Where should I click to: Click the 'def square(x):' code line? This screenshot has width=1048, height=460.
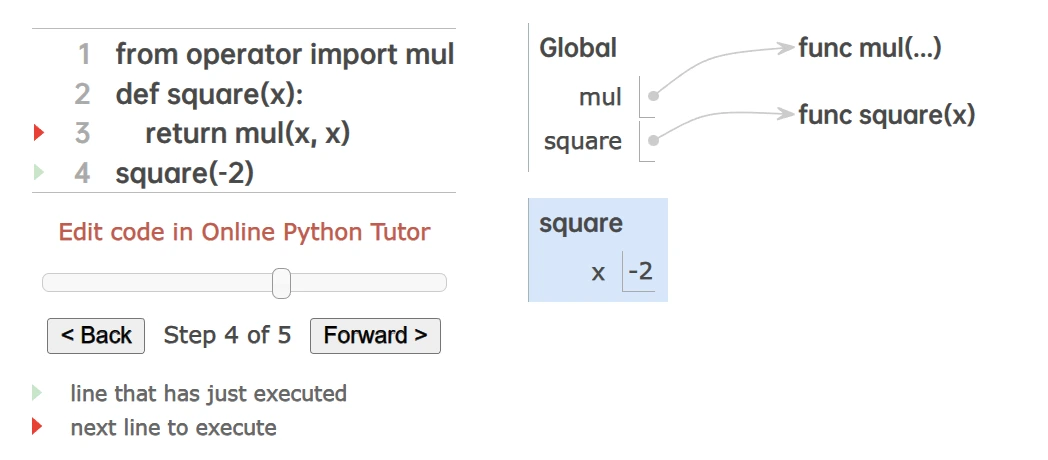(209, 94)
